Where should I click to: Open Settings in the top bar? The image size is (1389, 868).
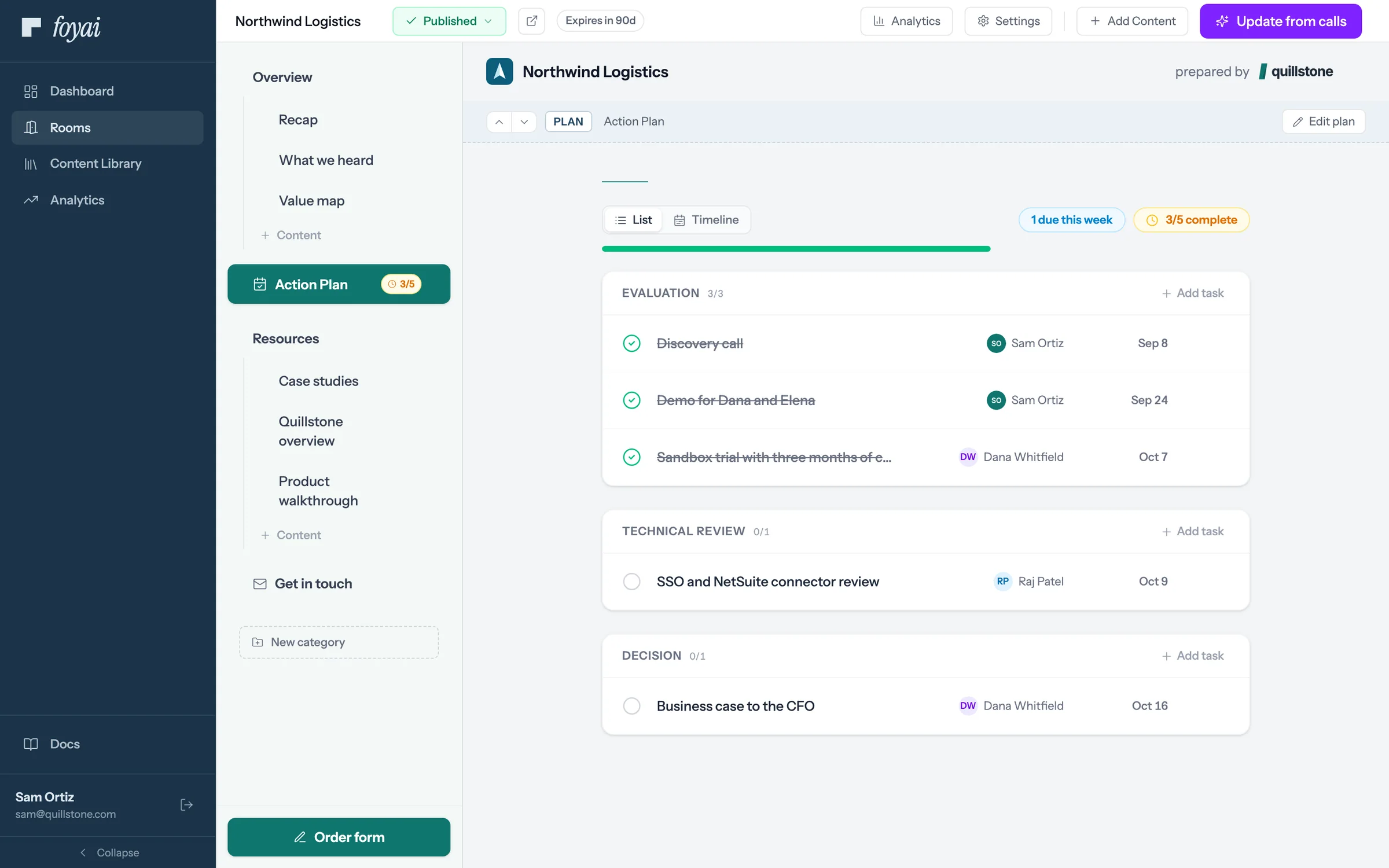(1008, 21)
